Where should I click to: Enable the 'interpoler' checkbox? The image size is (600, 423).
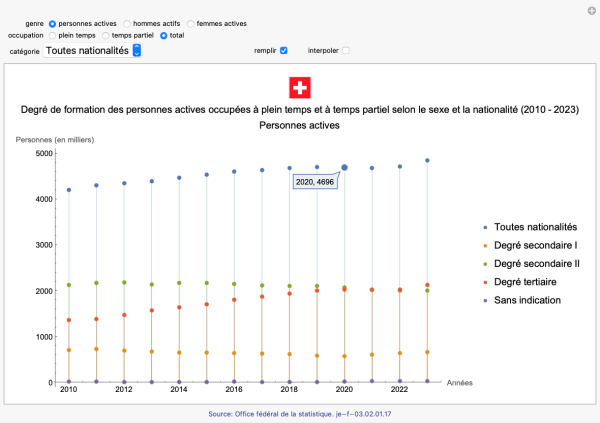[x=345, y=50]
